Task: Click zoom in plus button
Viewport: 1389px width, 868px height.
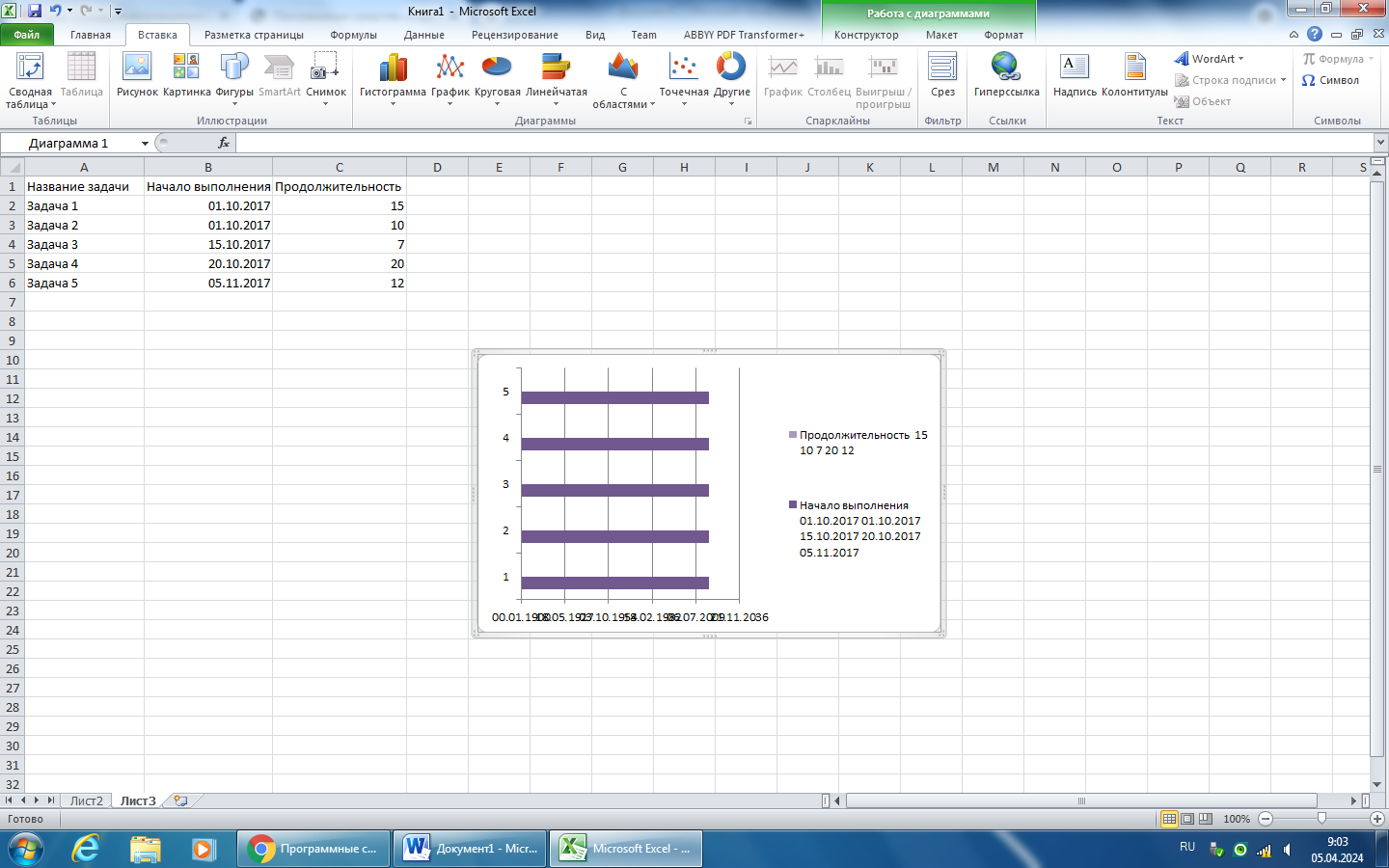Action: coord(1377,819)
